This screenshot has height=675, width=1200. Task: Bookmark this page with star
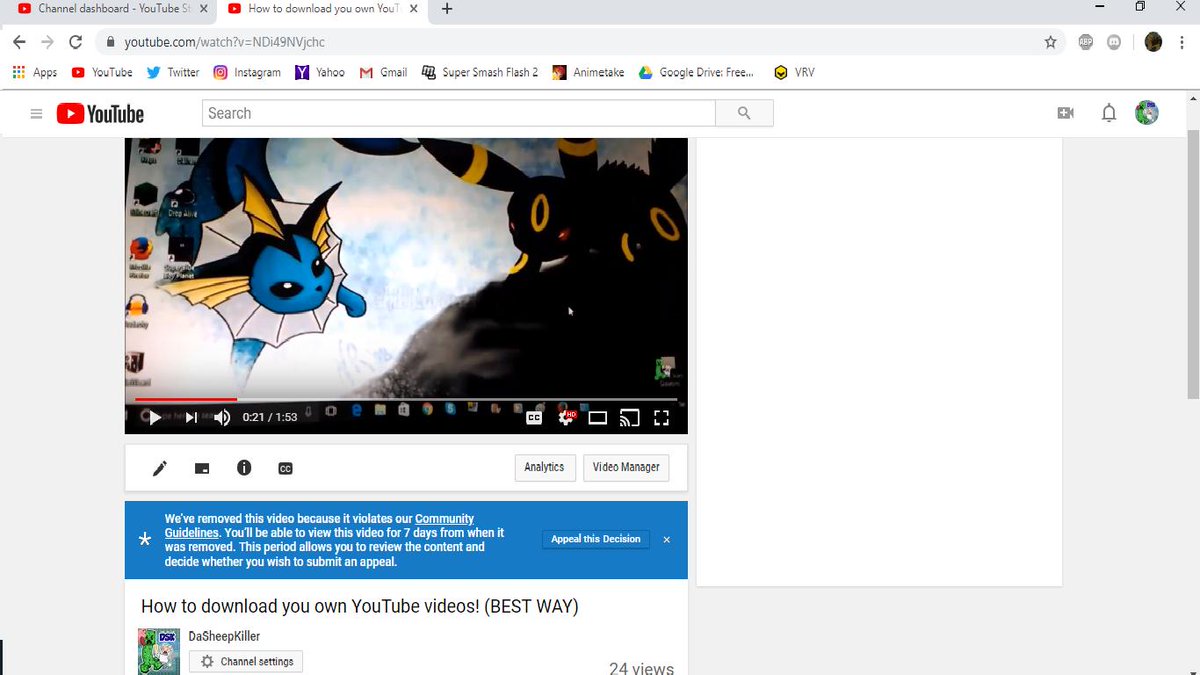point(1050,42)
